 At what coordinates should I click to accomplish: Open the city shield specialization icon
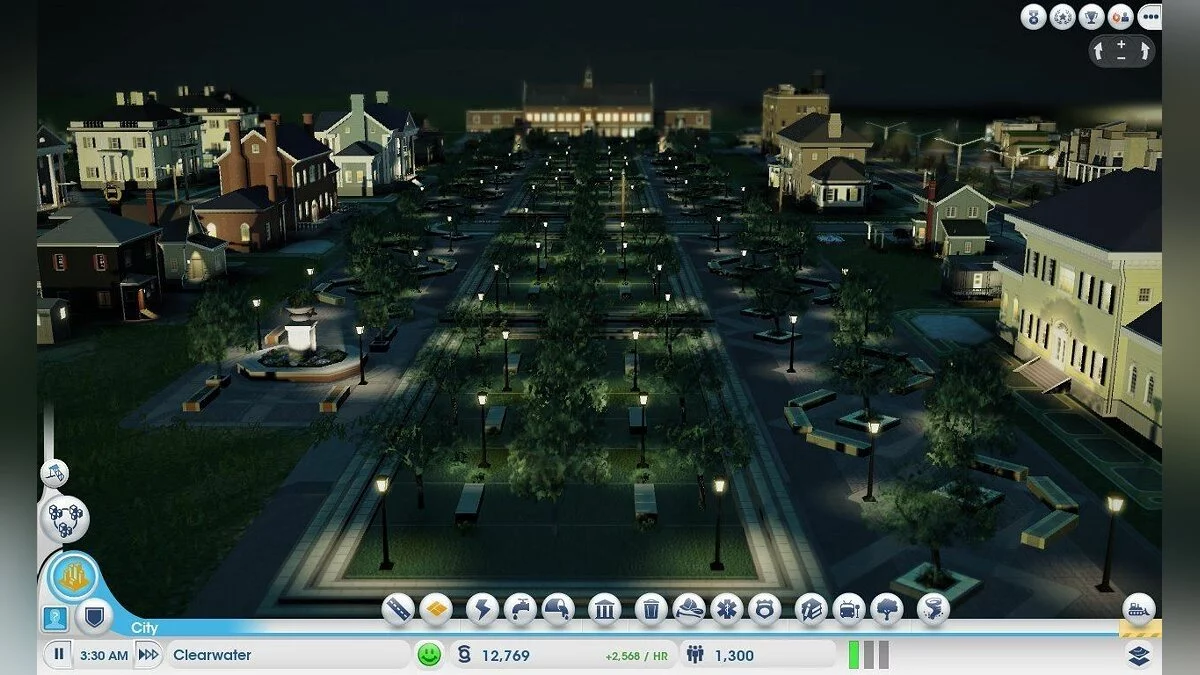pyautogui.click(x=93, y=618)
